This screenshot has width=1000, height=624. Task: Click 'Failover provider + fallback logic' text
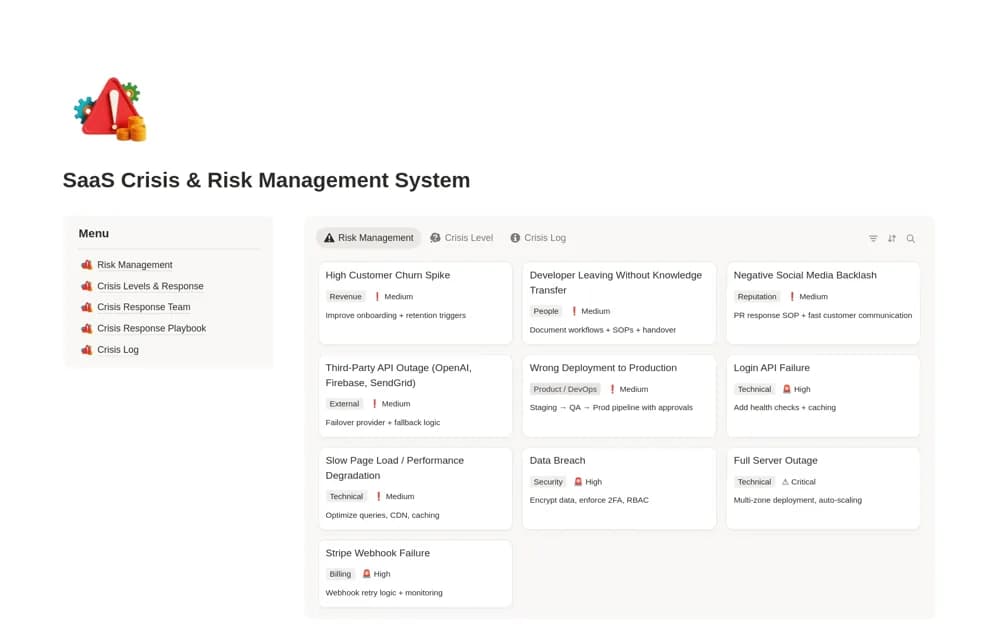[x=383, y=422]
